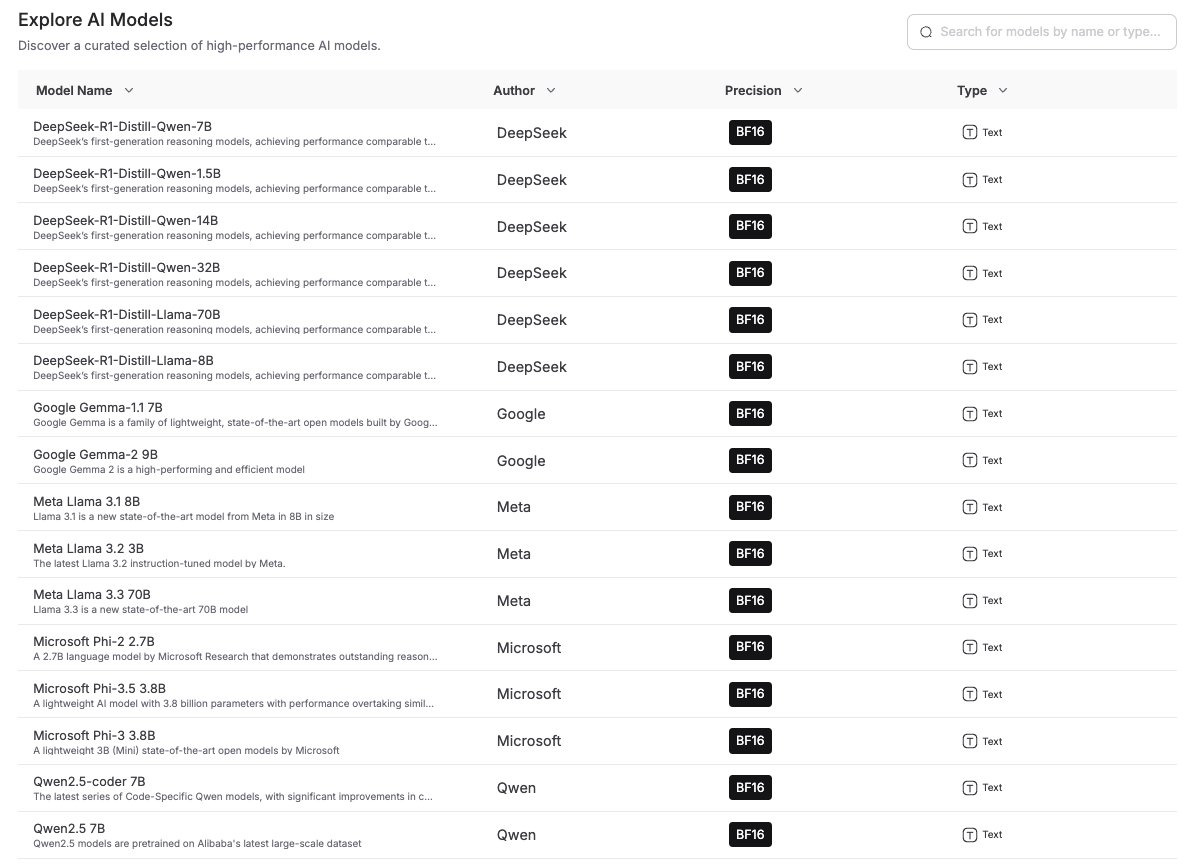Click the Type column header label
The image size is (1186, 867).
click(x=972, y=90)
